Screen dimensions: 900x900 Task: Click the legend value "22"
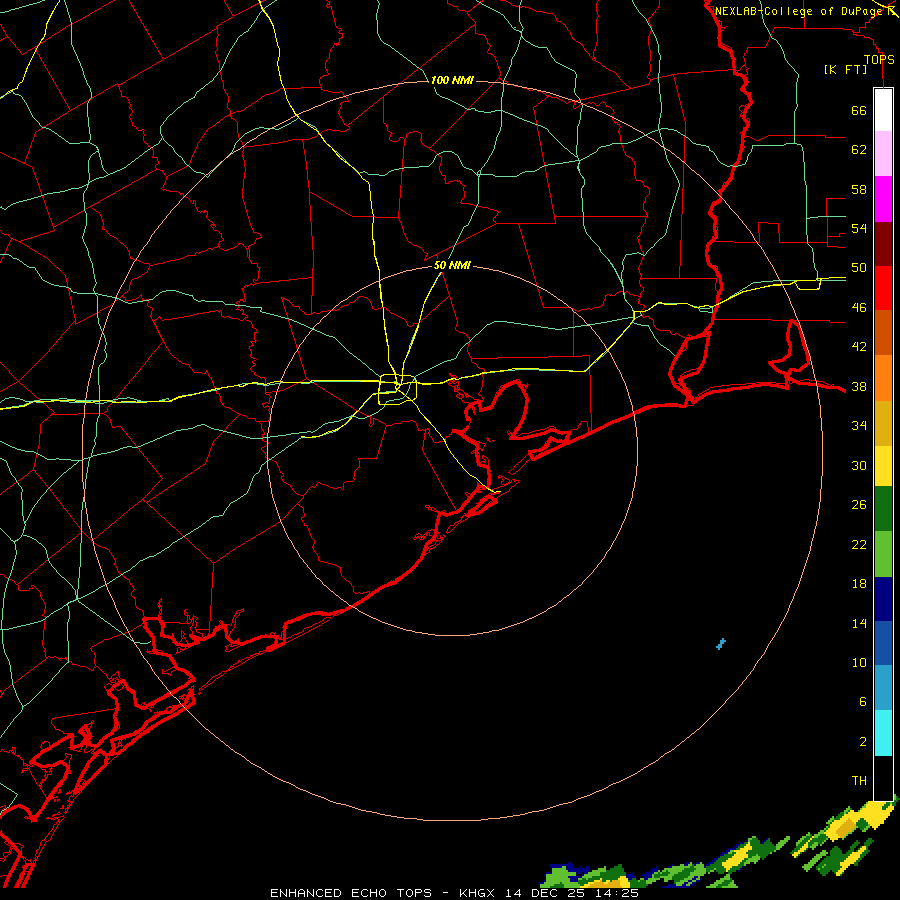pyautogui.click(x=859, y=544)
